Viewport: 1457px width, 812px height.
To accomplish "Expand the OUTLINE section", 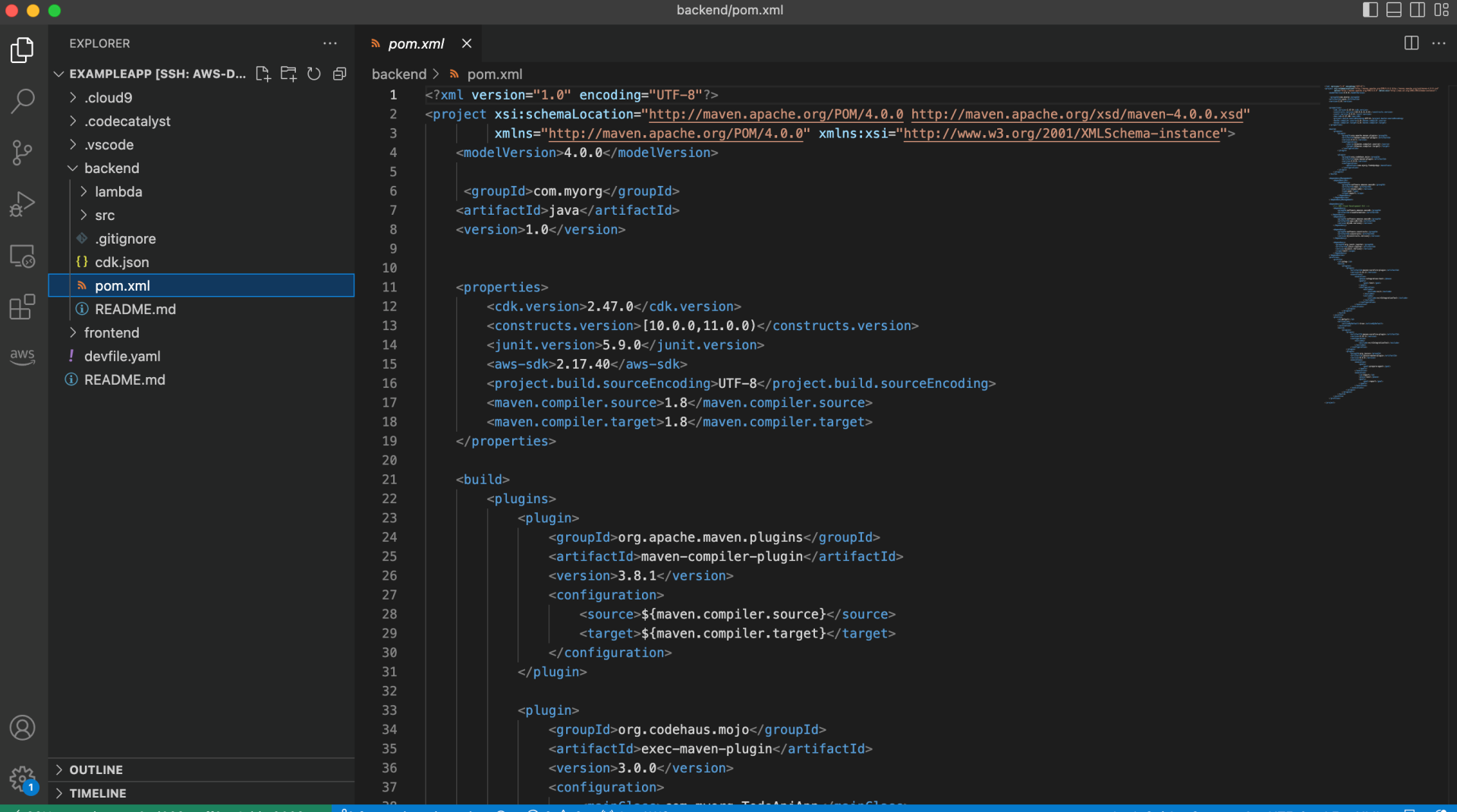I will 96,770.
